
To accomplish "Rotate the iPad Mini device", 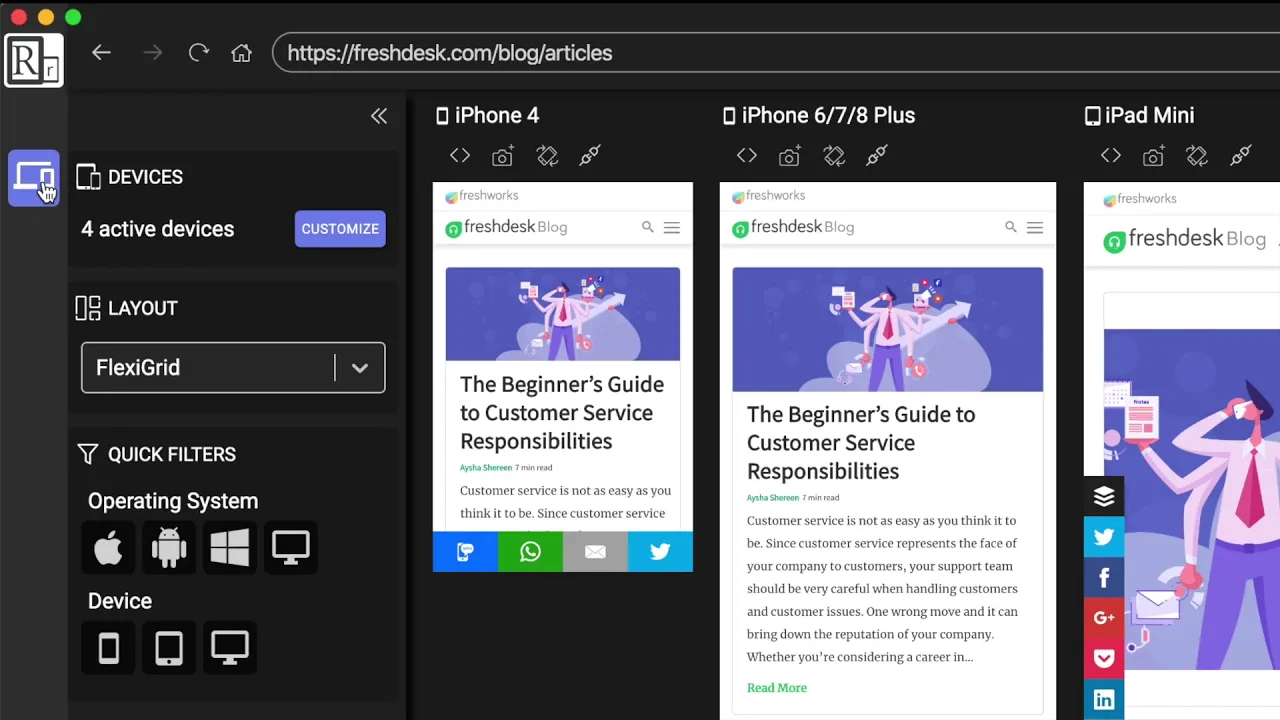I will pos(1198,155).
